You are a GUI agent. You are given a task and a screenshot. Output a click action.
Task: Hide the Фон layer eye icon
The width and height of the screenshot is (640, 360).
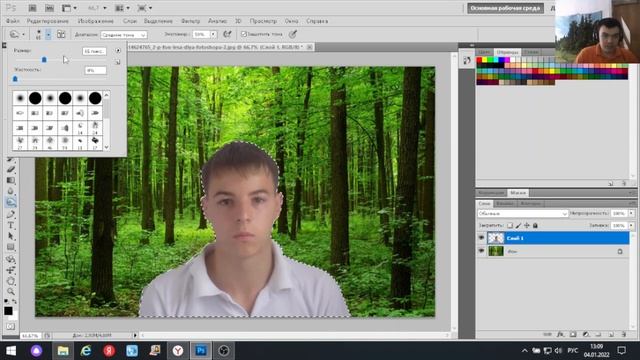481,251
